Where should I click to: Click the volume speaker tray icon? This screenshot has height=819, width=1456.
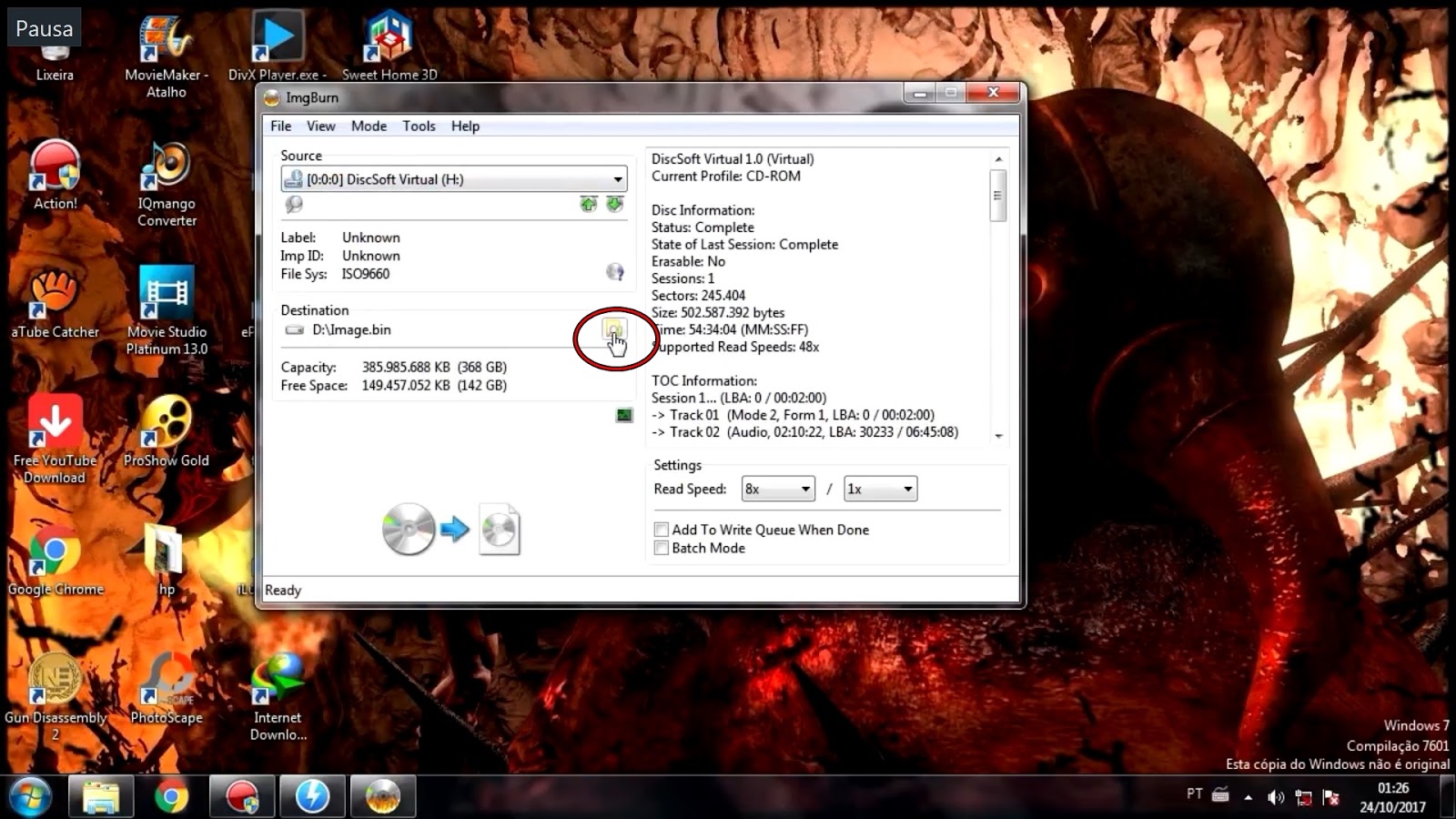click(x=1276, y=797)
